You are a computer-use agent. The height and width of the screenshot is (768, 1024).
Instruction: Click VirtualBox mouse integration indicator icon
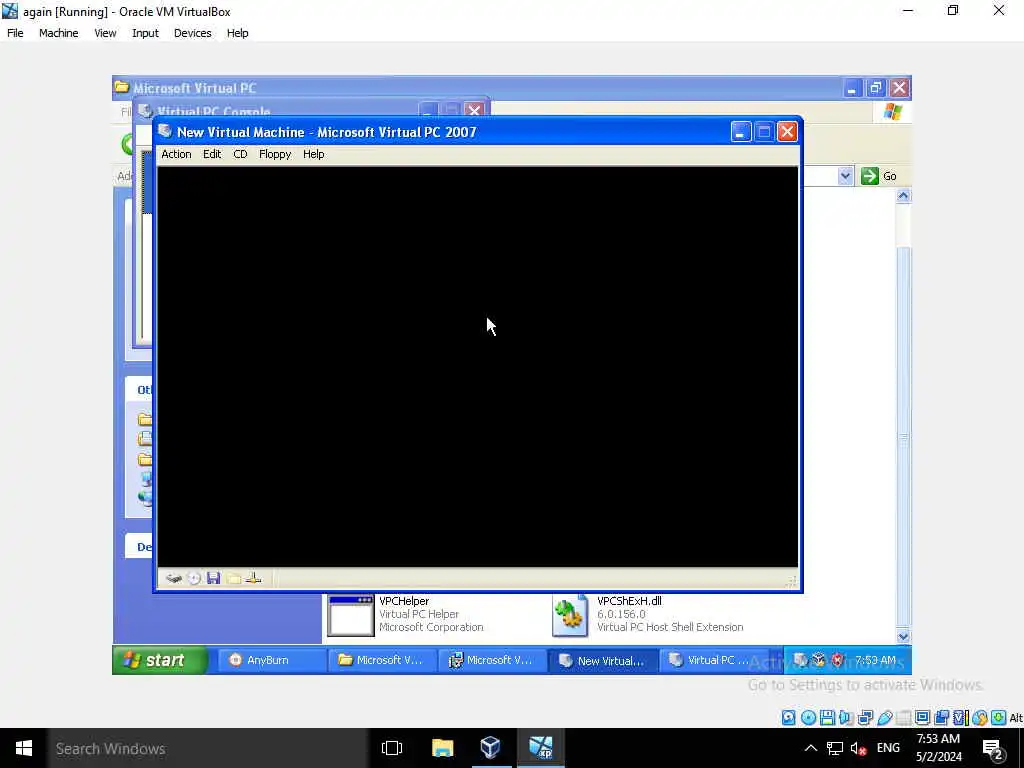coord(980,718)
